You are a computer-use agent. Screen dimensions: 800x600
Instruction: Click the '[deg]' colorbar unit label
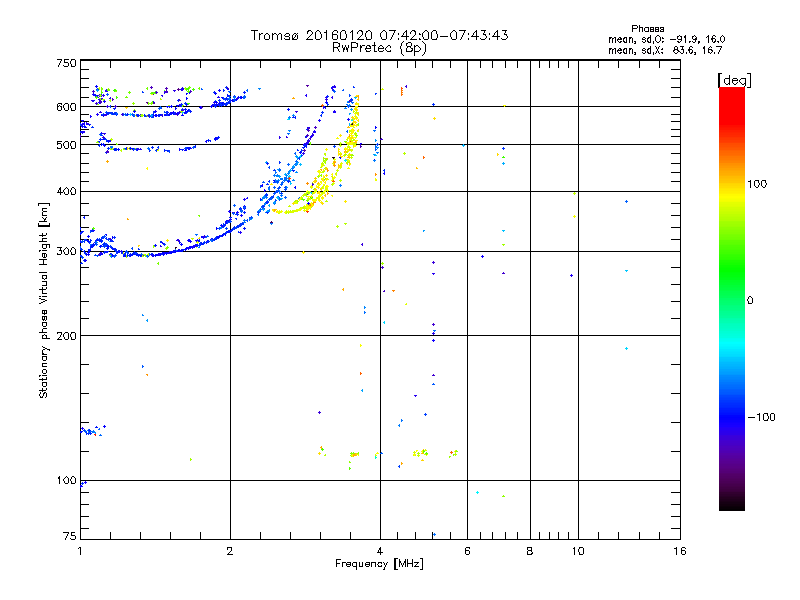tap(734, 80)
